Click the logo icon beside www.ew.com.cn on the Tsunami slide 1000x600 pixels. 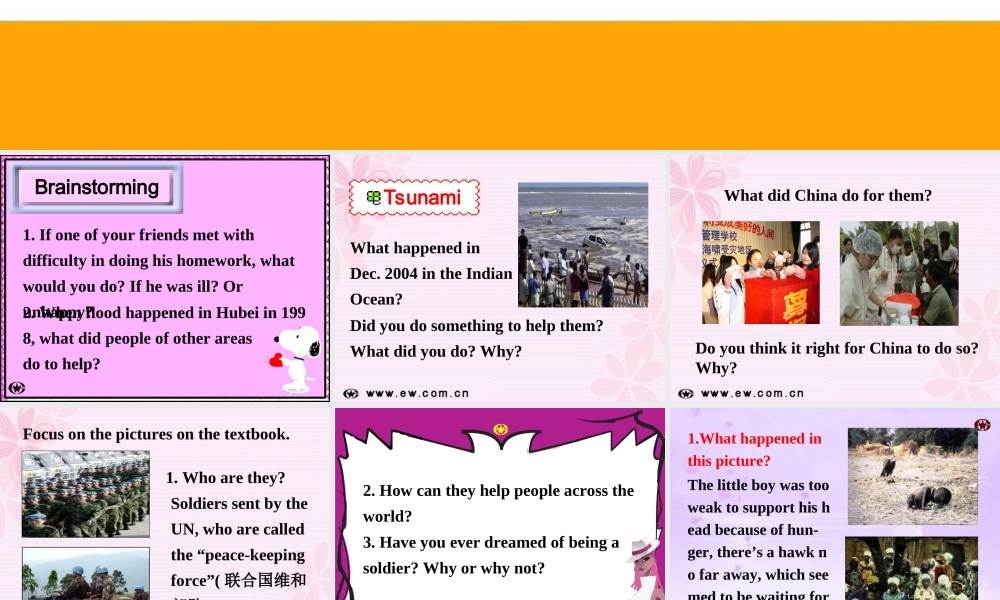coord(351,393)
